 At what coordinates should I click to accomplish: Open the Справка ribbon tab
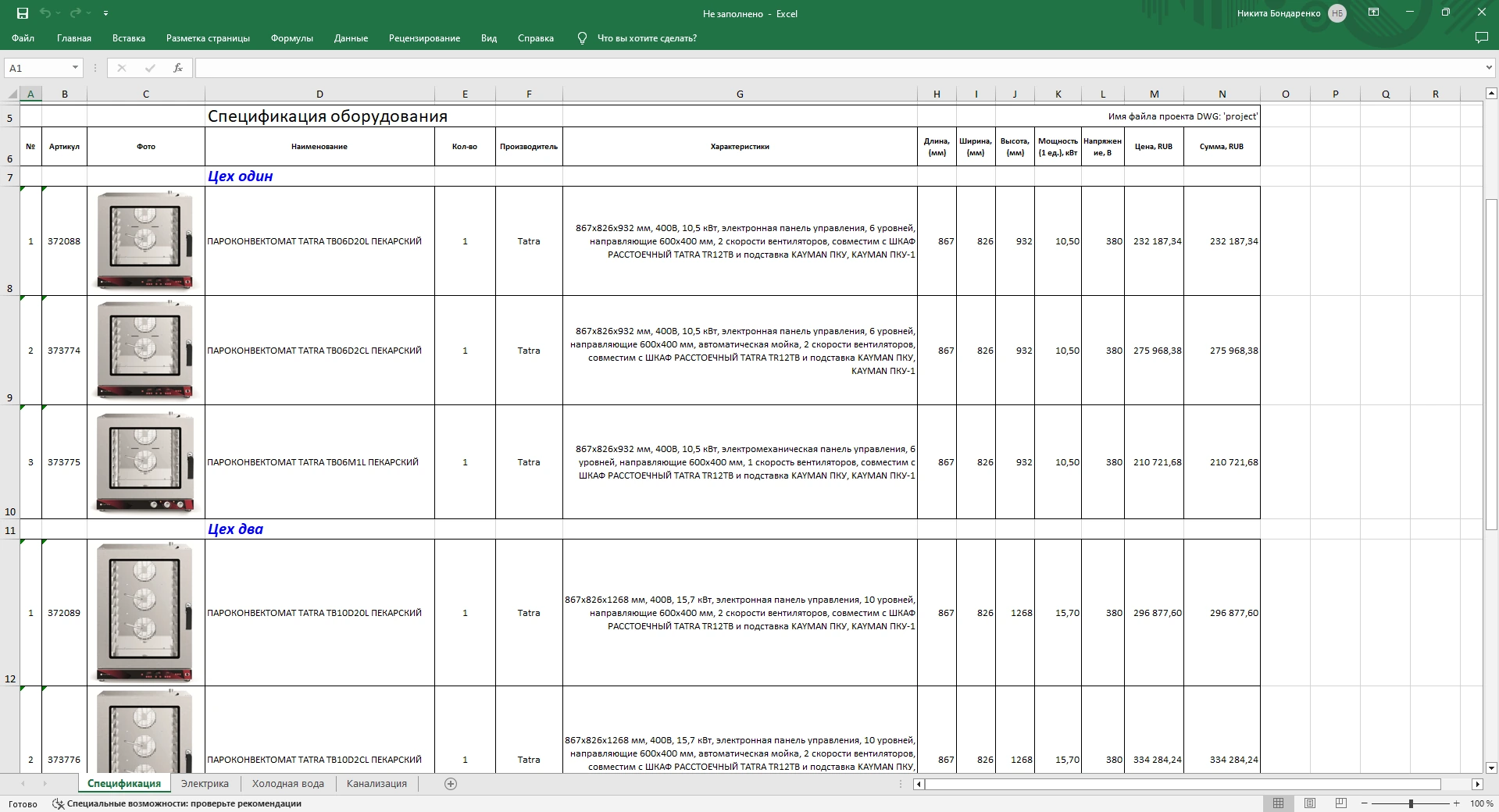pyautogui.click(x=536, y=38)
